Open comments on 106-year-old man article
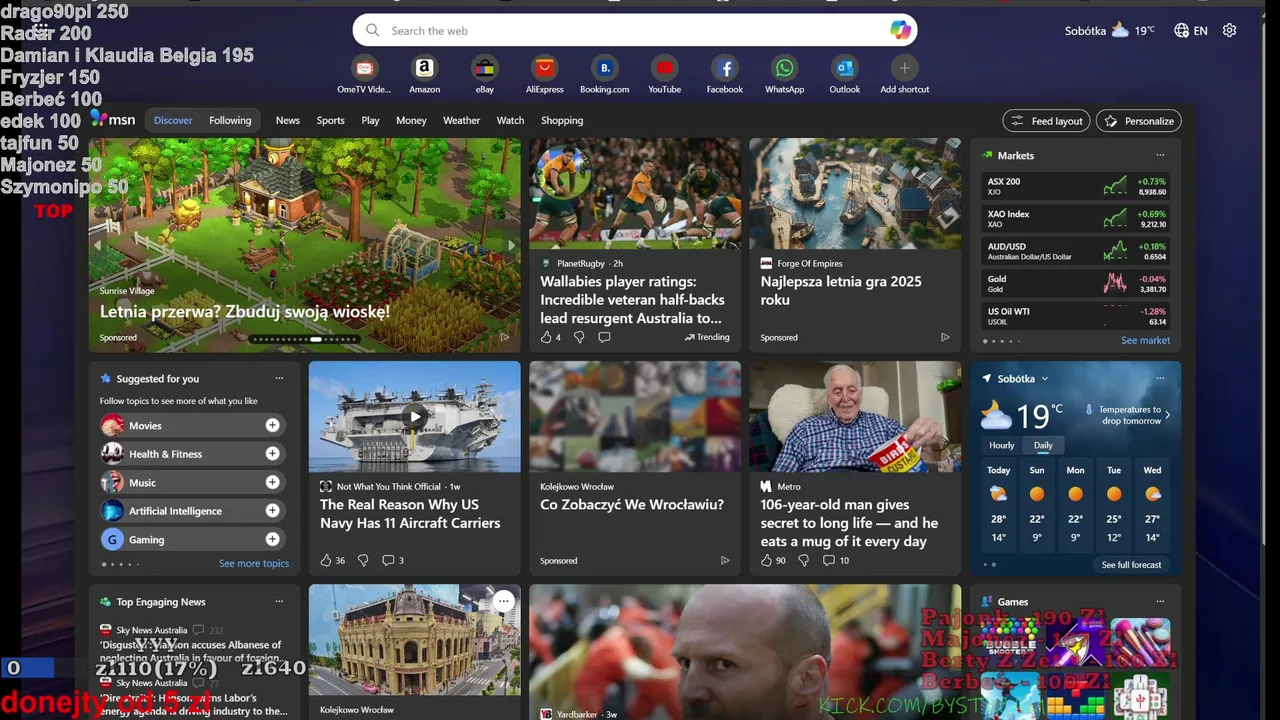1280x720 pixels. pyautogui.click(x=828, y=560)
